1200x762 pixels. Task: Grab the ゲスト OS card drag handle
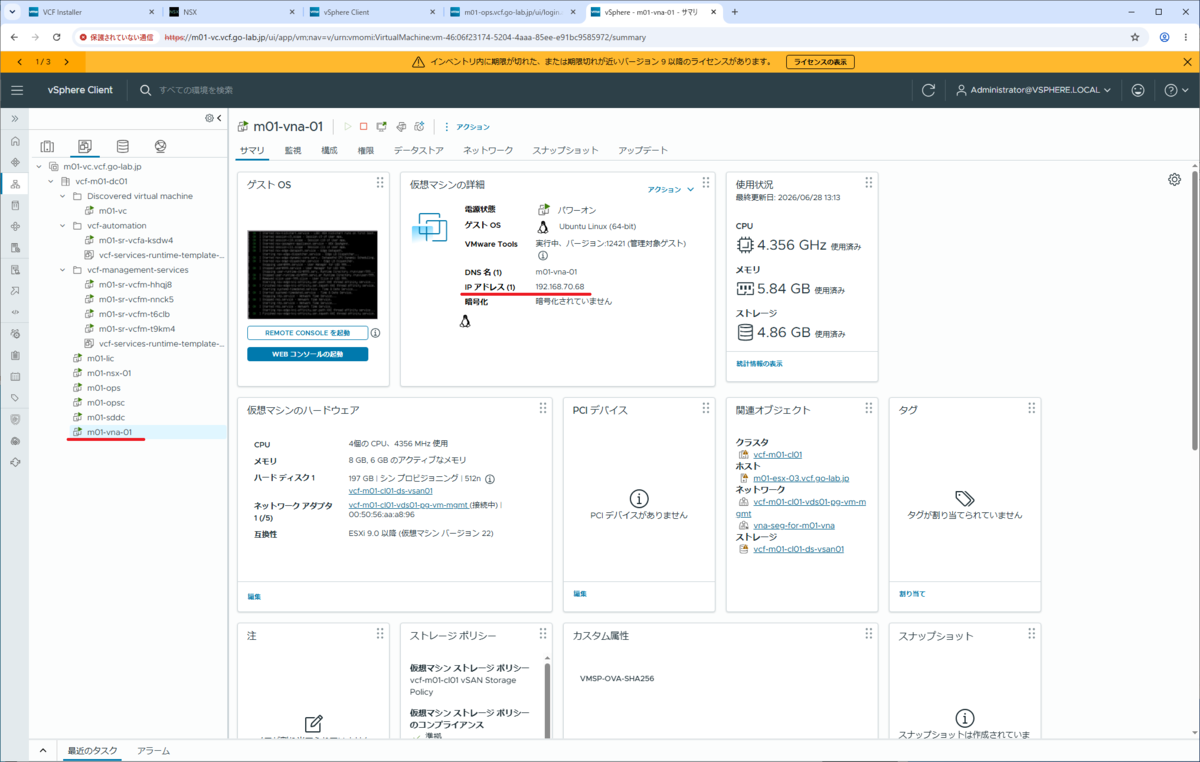pyautogui.click(x=380, y=183)
